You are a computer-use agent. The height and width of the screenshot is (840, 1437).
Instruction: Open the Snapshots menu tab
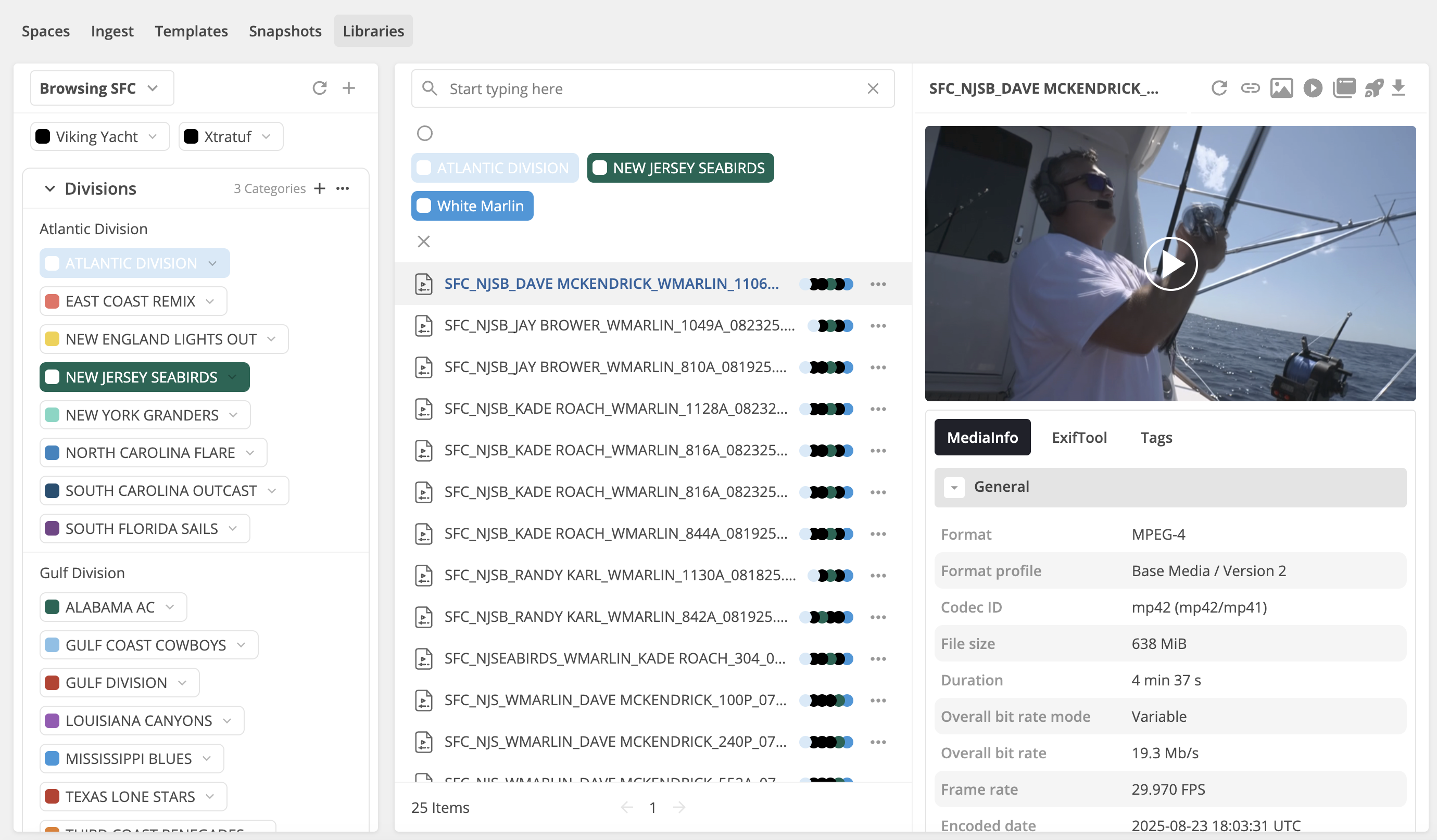(x=285, y=31)
